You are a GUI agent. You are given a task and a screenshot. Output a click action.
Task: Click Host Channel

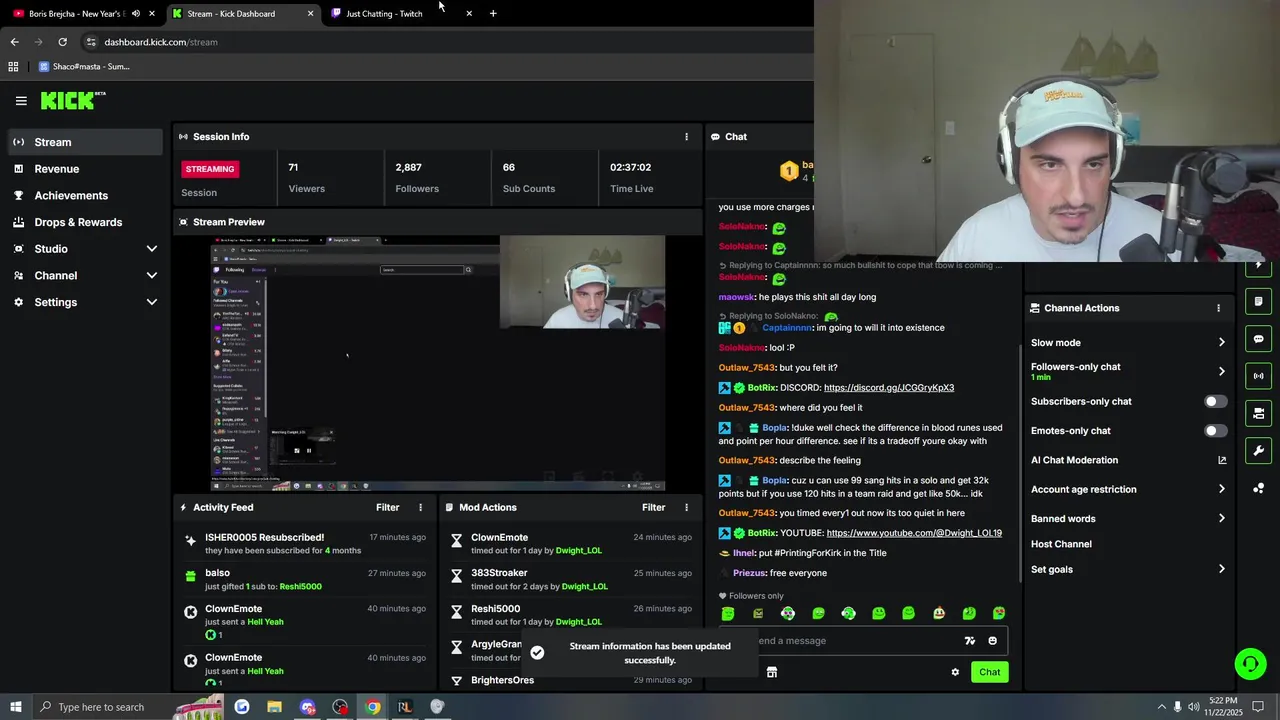[x=1061, y=545]
